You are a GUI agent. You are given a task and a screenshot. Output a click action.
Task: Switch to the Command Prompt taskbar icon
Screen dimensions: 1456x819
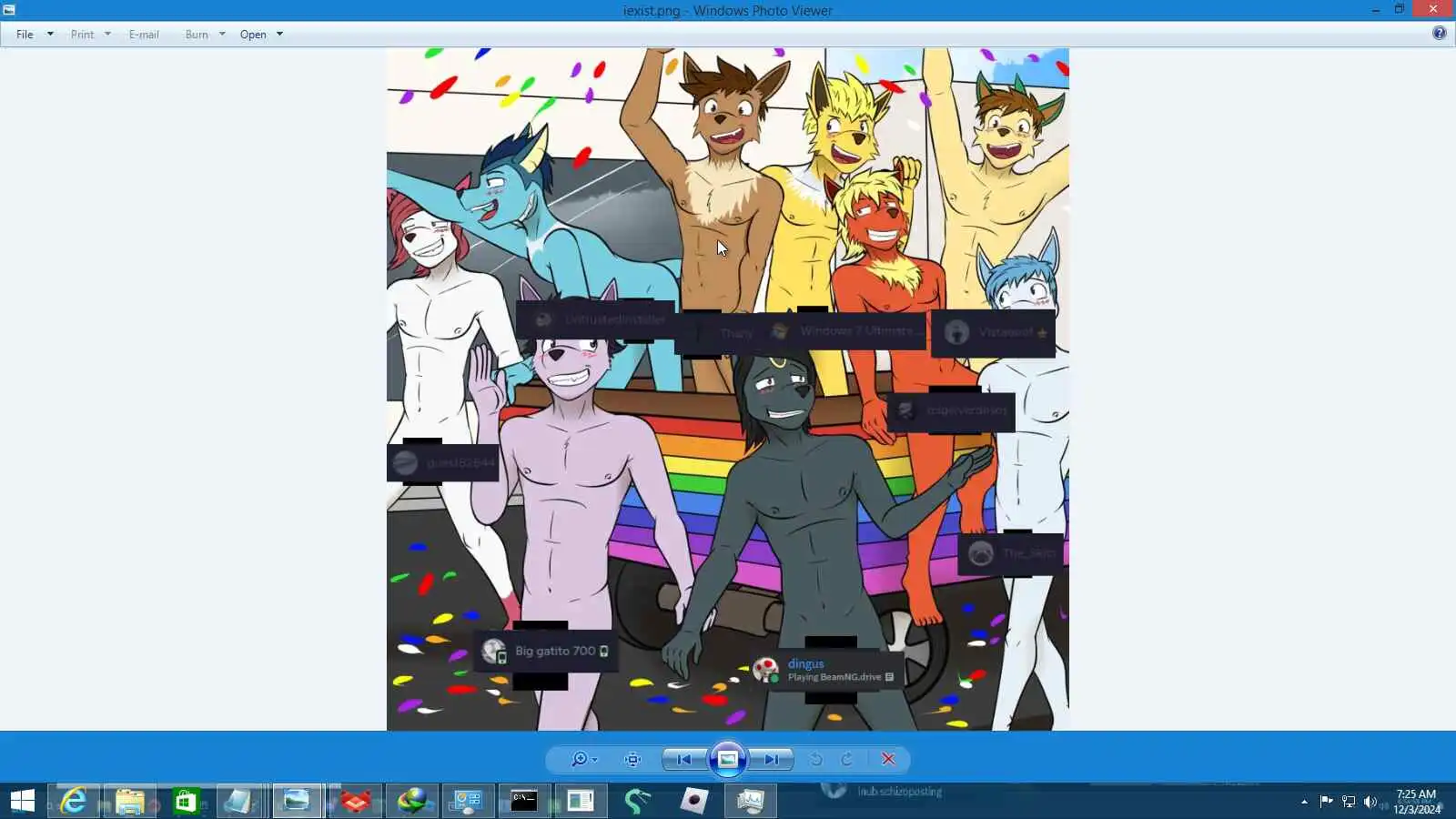point(524,801)
